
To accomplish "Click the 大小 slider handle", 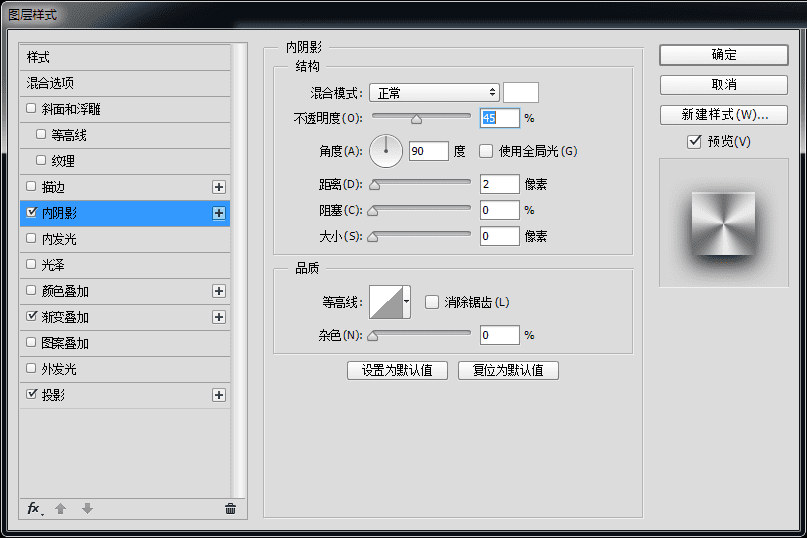I will coord(373,237).
